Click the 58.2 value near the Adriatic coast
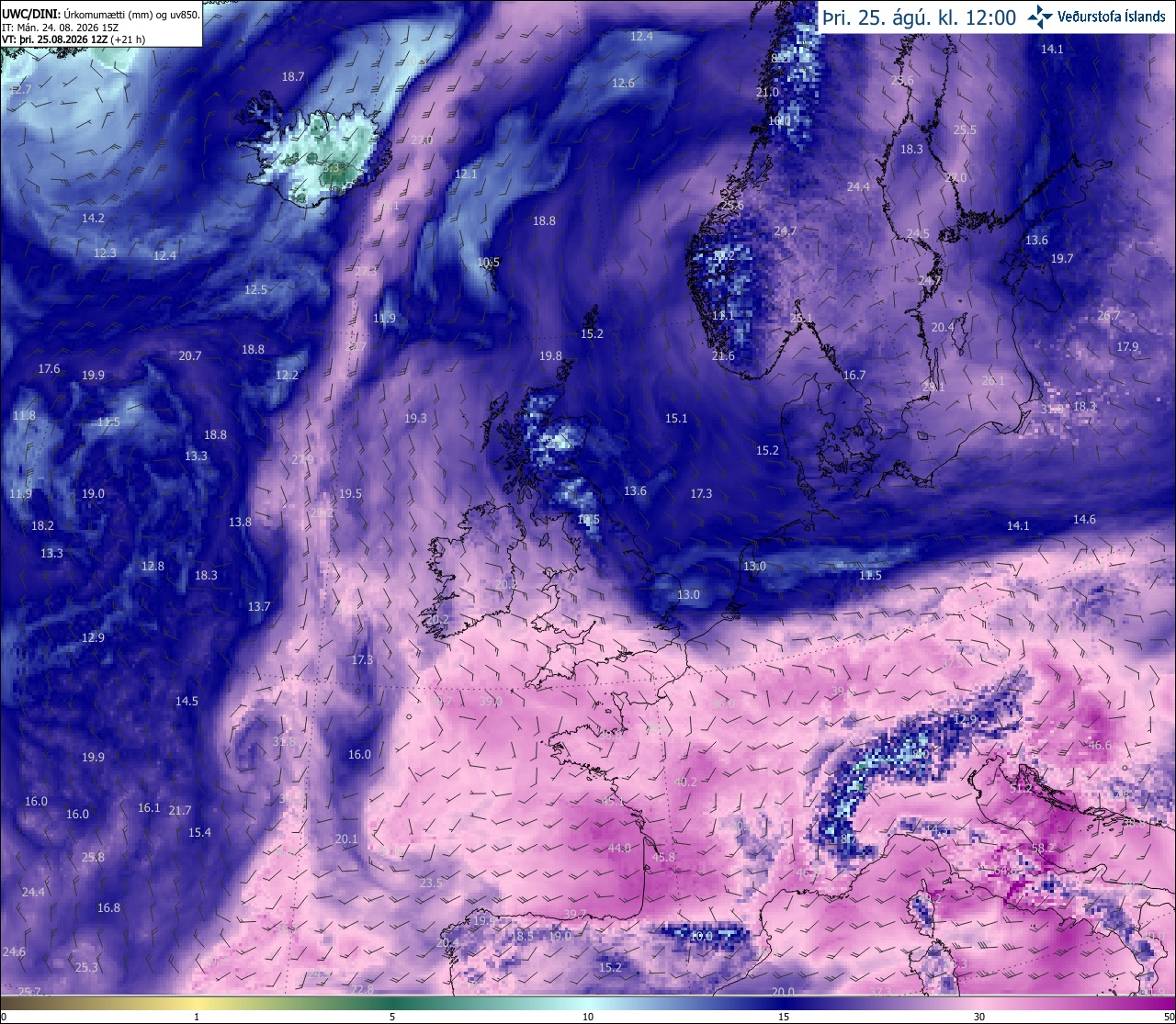 coord(1044,849)
